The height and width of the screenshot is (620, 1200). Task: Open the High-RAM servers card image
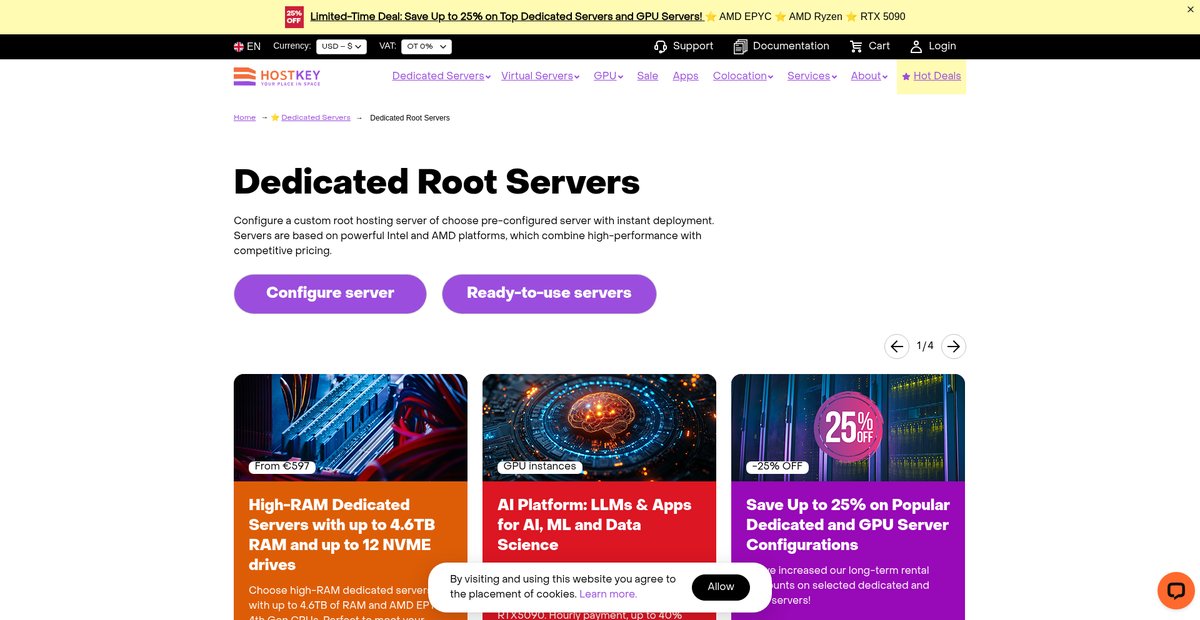click(350, 428)
